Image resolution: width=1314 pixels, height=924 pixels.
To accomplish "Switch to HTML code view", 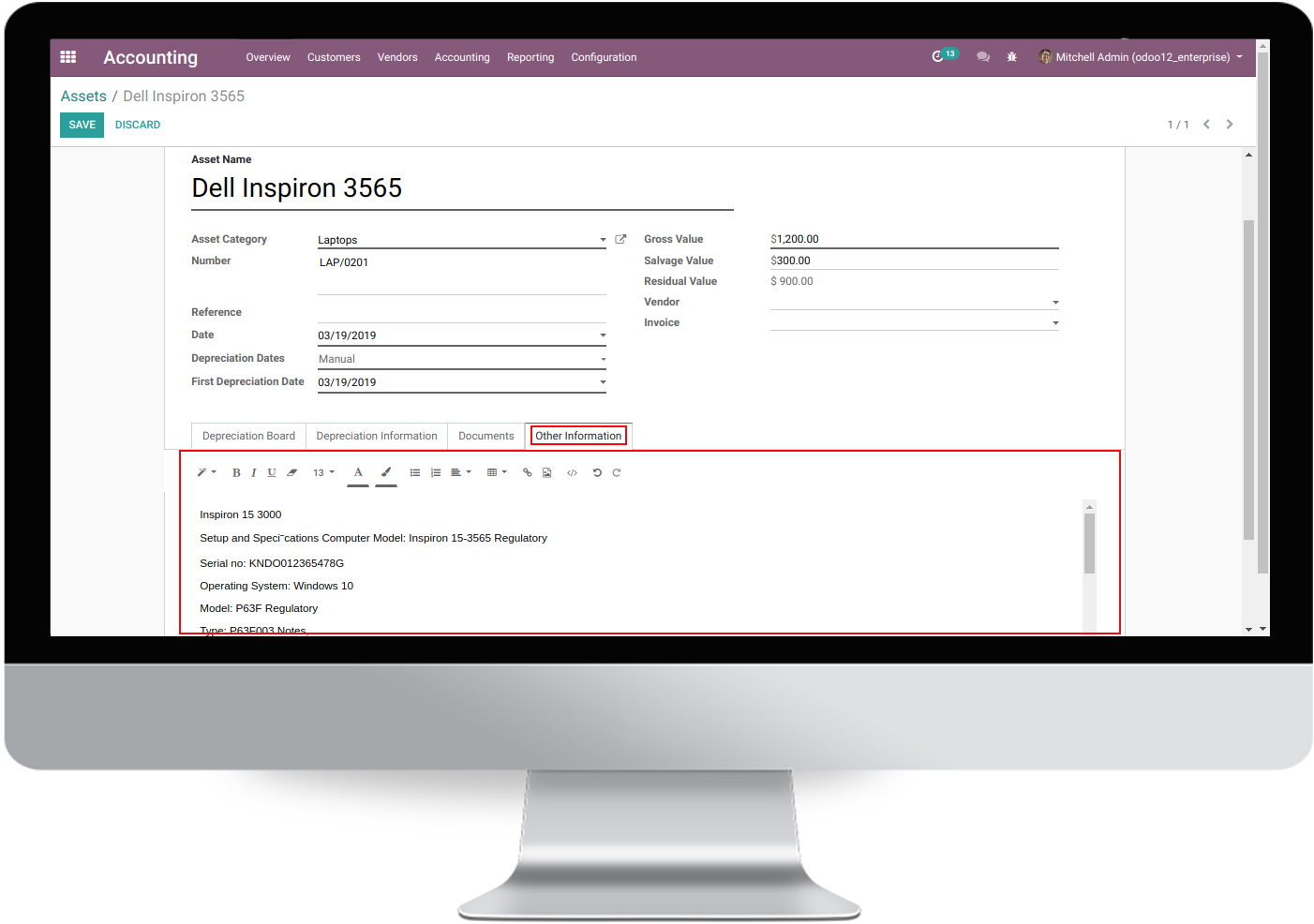I will click(573, 473).
